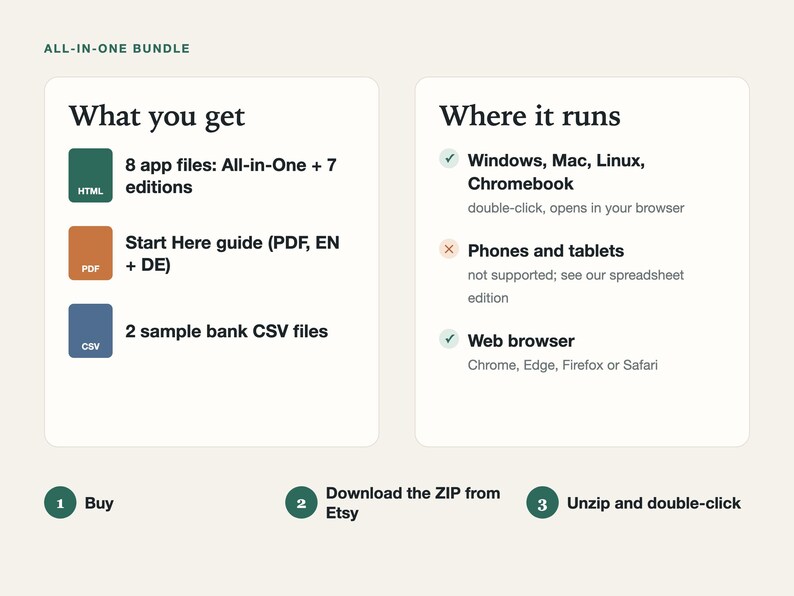Click the green HTML file icon

coord(91,175)
